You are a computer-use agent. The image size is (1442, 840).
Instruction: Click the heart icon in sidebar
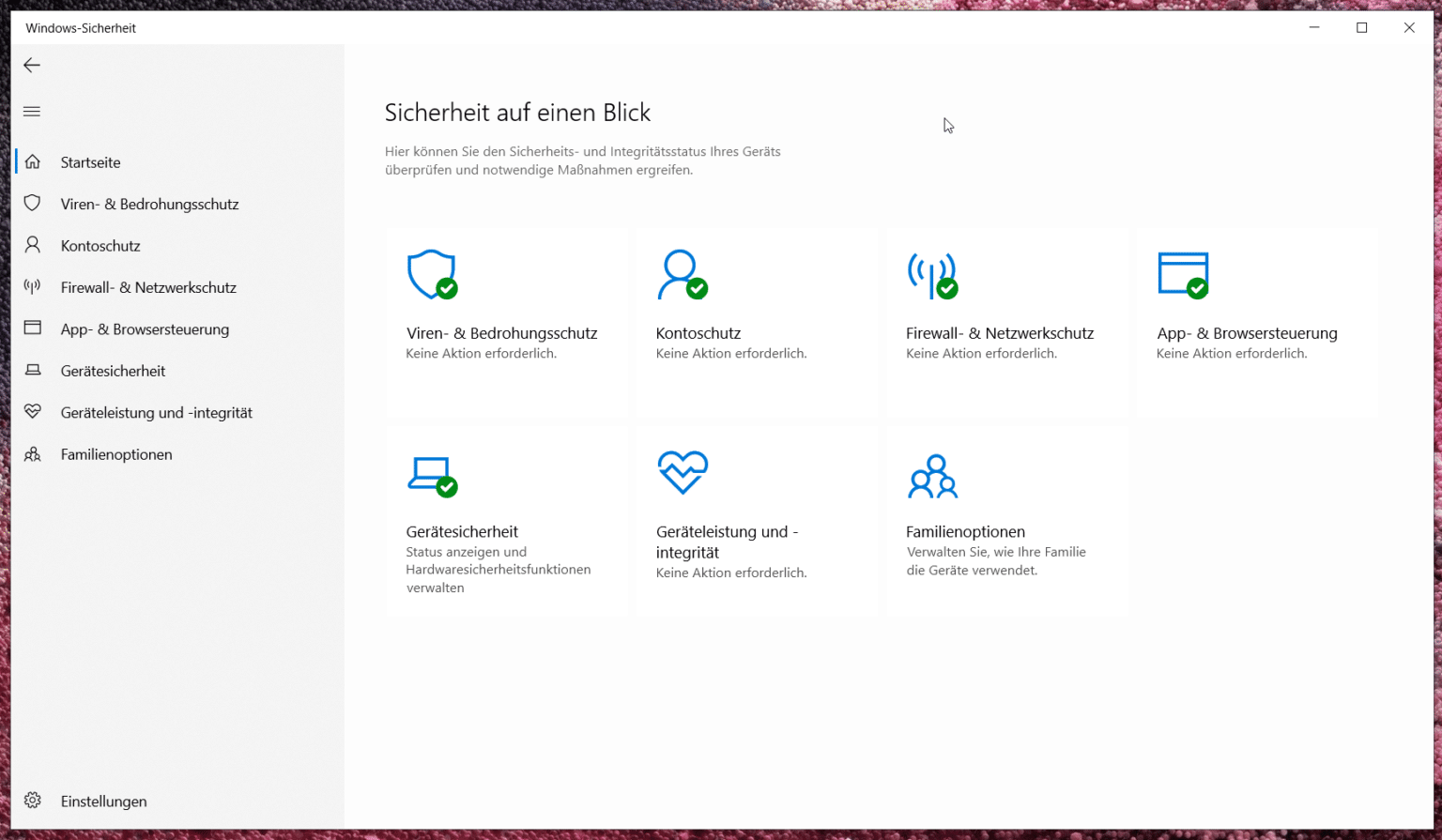33,411
